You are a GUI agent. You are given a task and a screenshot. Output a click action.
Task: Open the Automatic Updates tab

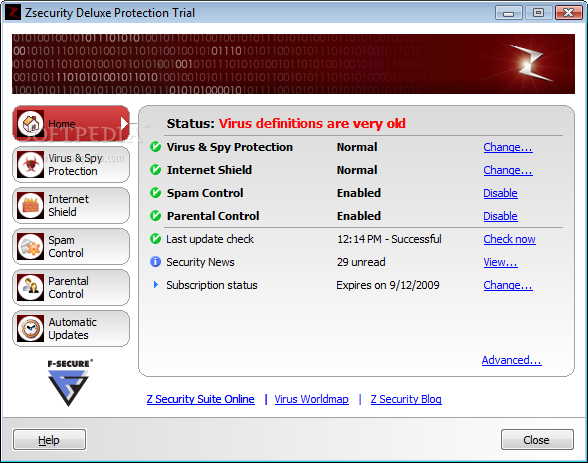pos(71,328)
